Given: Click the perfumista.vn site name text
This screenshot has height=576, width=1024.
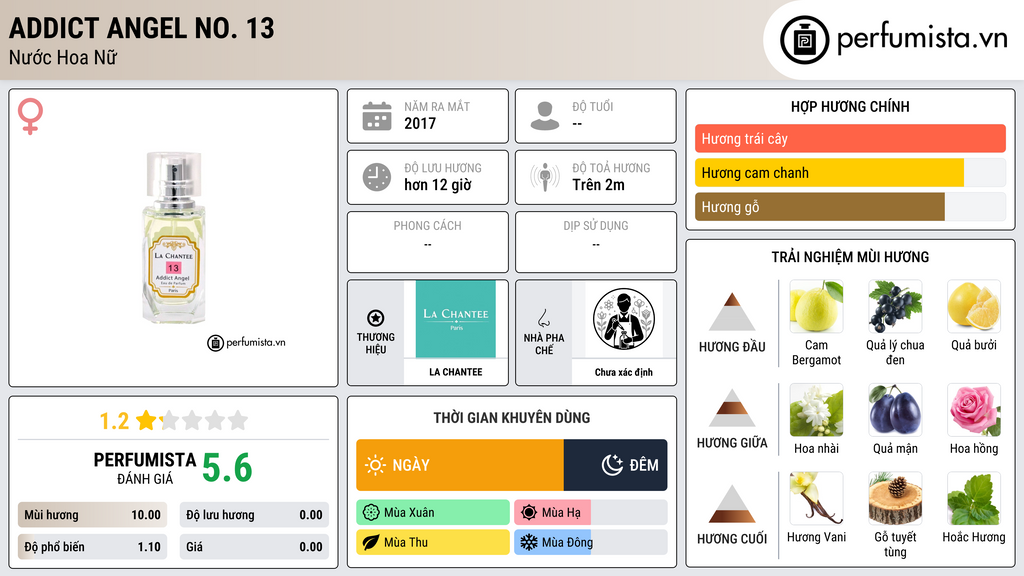Looking at the screenshot, I should [922, 39].
